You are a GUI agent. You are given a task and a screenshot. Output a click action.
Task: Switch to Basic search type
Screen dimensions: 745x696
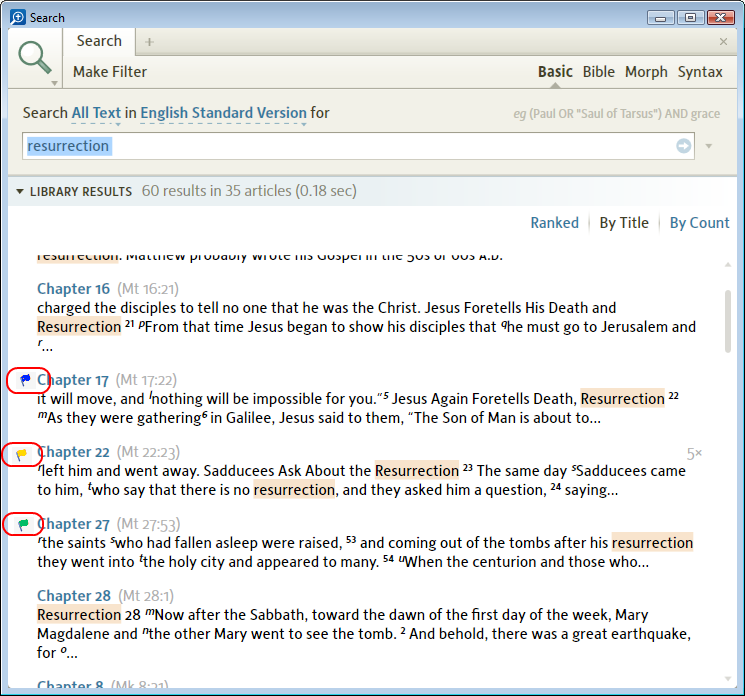[555, 72]
